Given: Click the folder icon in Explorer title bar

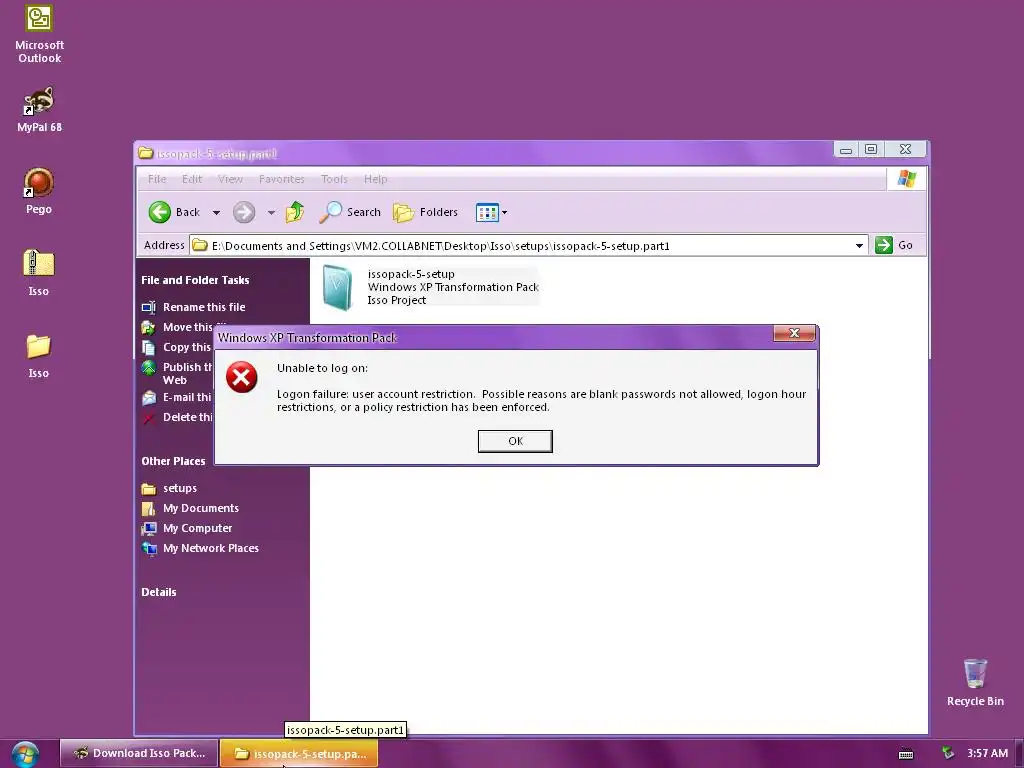Looking at the screenshot, I should point(146,153).
